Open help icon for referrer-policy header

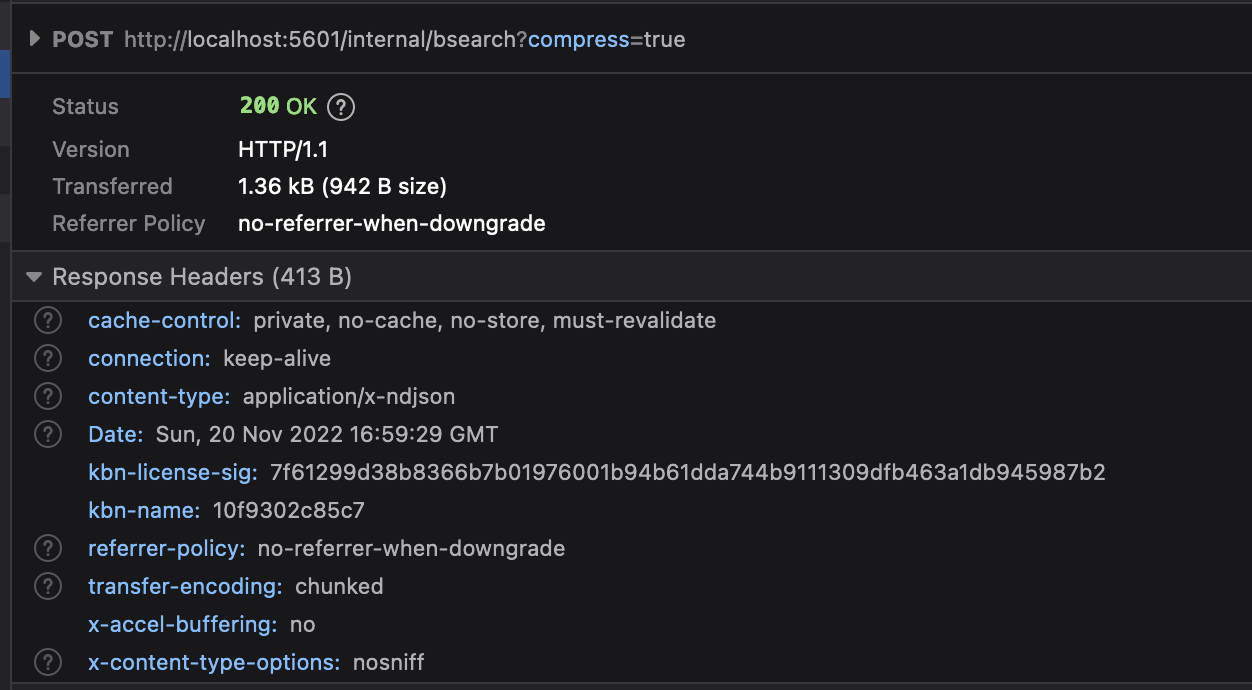tap(48, 549)
